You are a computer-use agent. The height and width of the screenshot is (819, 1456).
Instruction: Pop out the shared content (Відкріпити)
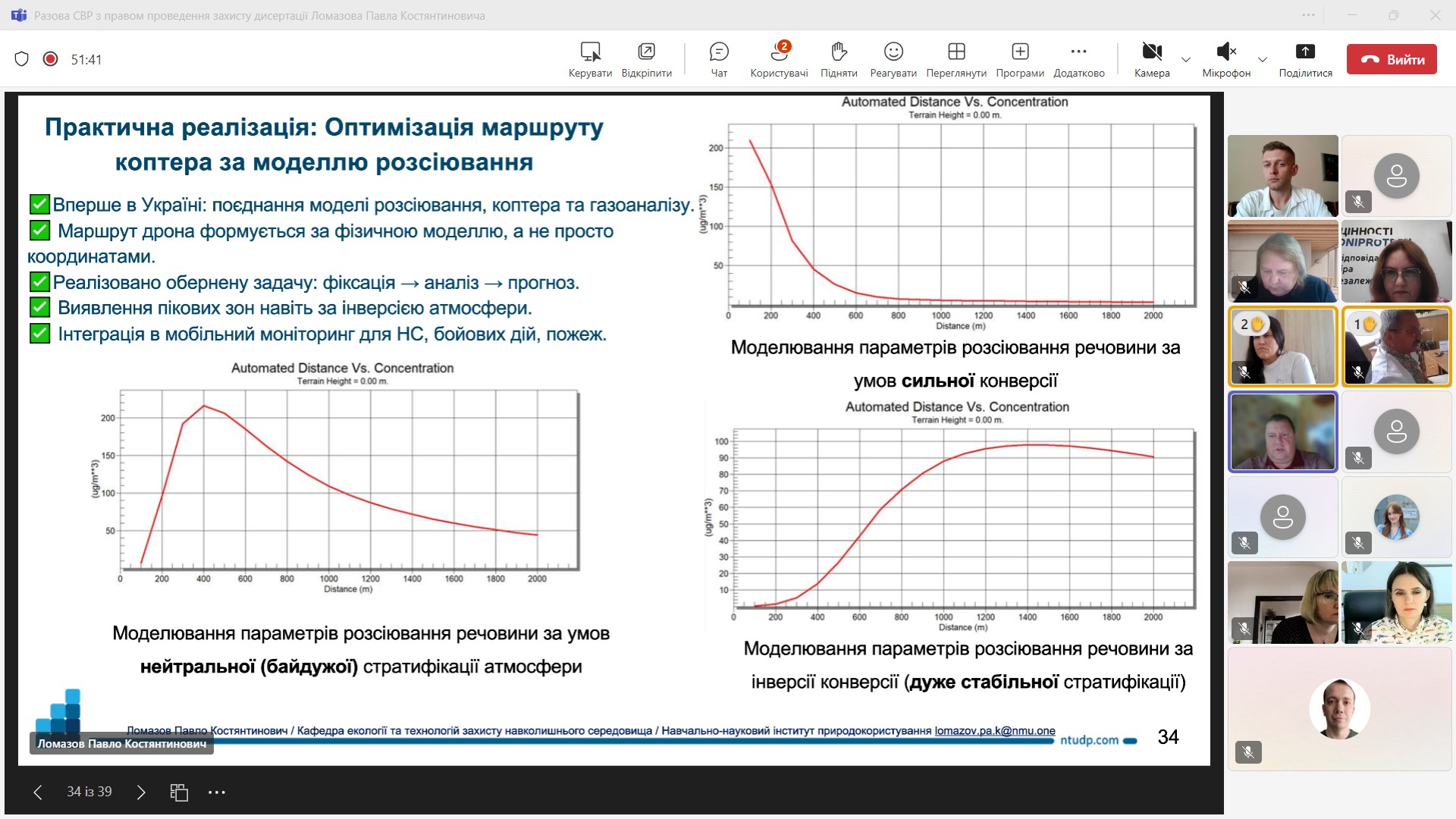coord(646,59)
